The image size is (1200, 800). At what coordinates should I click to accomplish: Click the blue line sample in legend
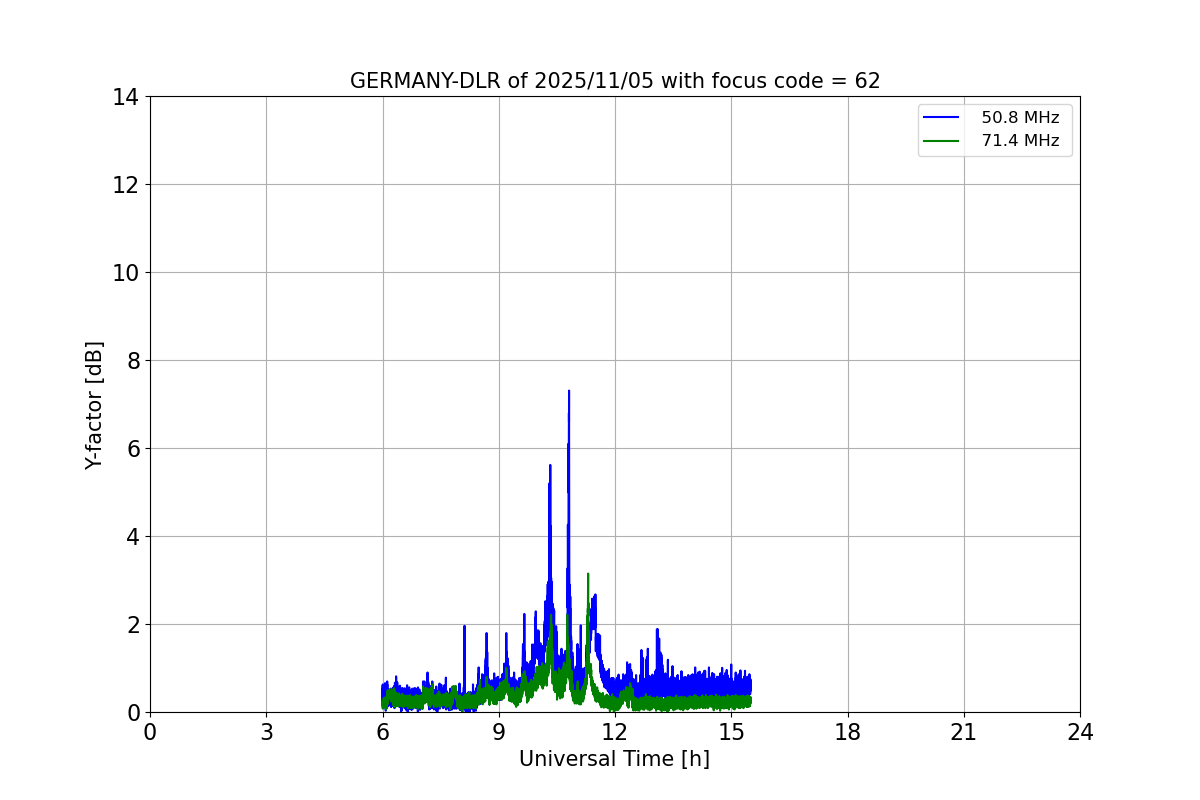point(942,118)
